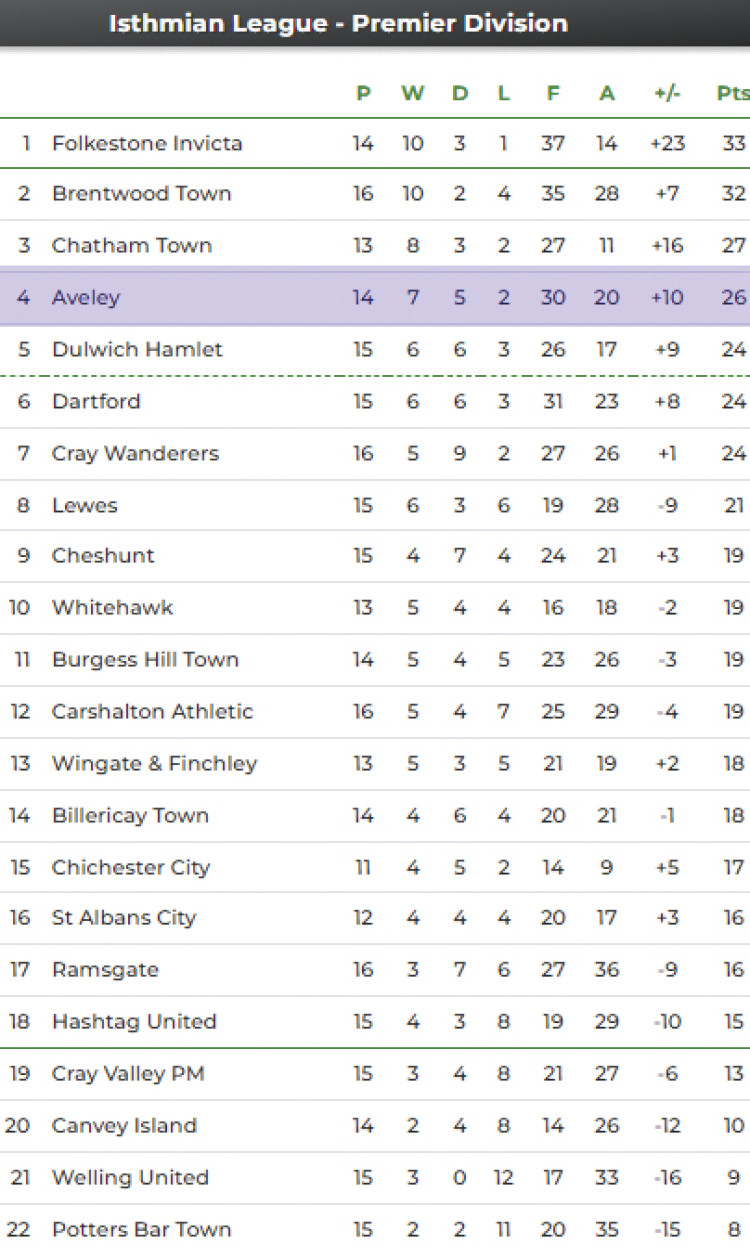Click the Isthmian League - Premier Division title
750x1257 pixels.
[338, 23]
